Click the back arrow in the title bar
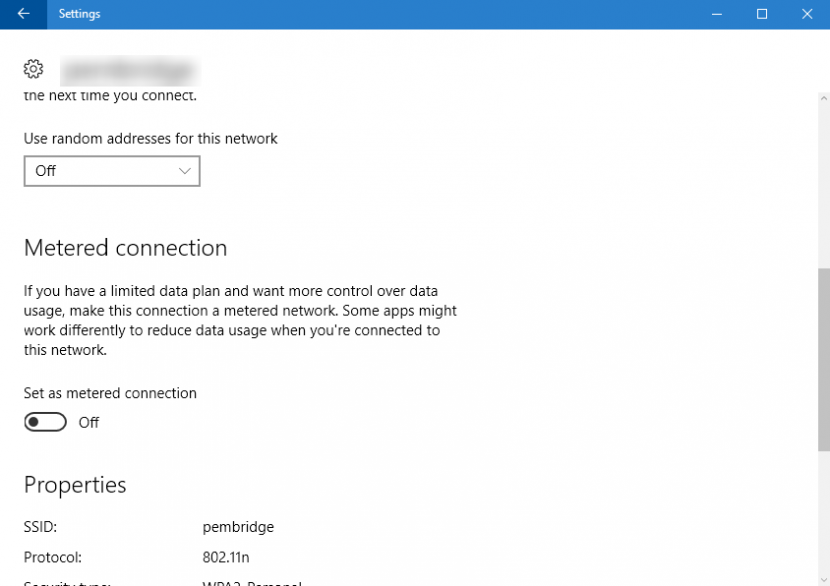This screenshot has width=830, height=586. point(22,14)
